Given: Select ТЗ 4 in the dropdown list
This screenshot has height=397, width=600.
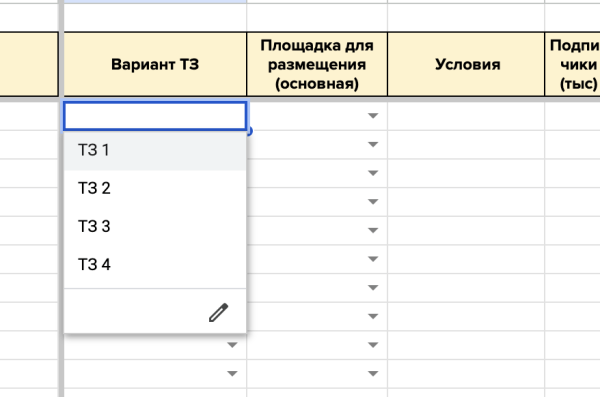Looking at the screenshot, I should [x=155, y=265].
